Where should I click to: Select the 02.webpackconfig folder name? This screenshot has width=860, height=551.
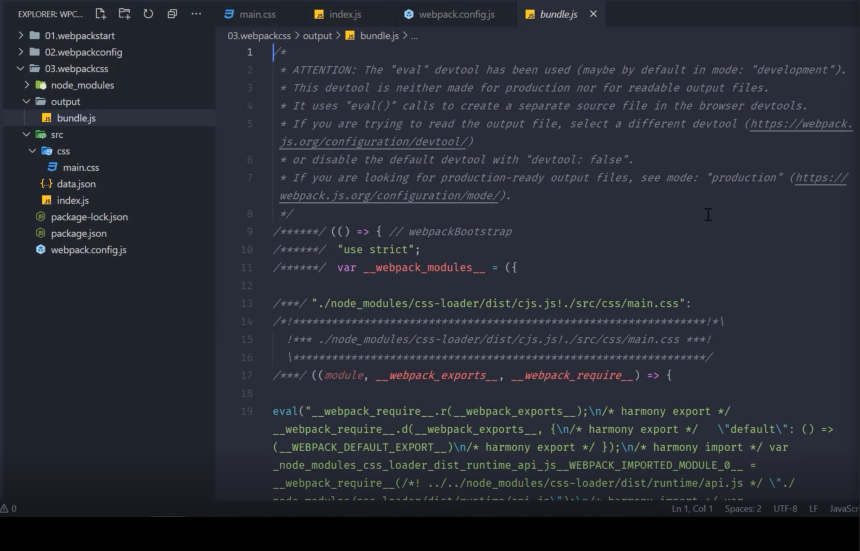tap(83, 52)
